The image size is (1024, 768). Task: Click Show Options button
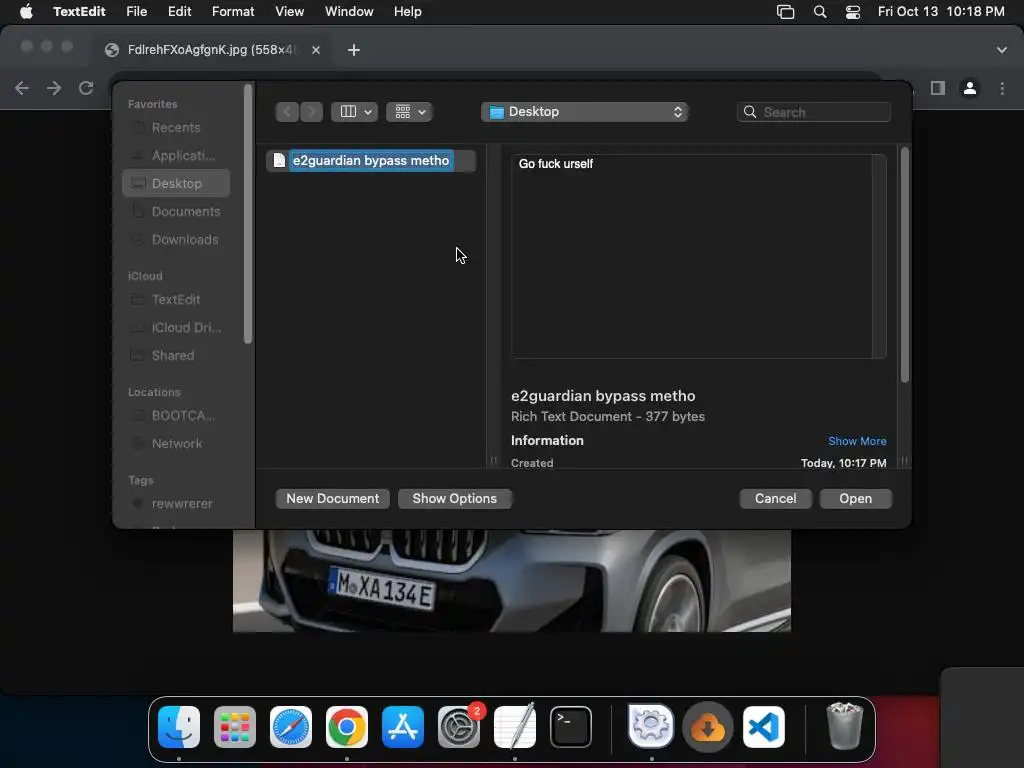click(x=455, y=498)
